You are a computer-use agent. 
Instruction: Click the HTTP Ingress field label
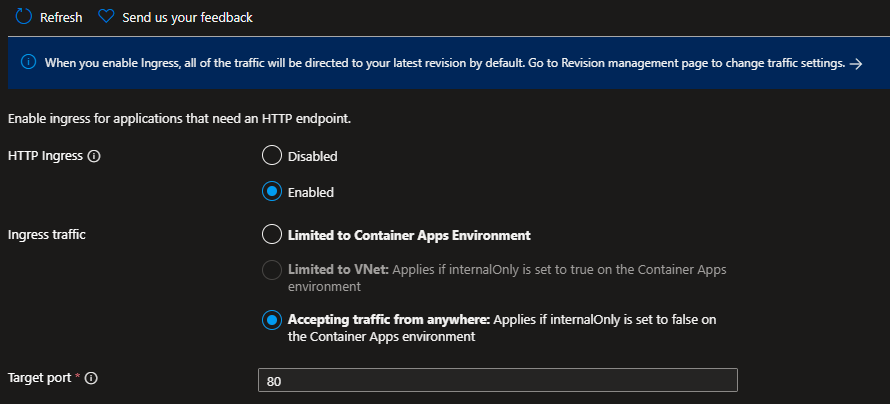point(46,156)
